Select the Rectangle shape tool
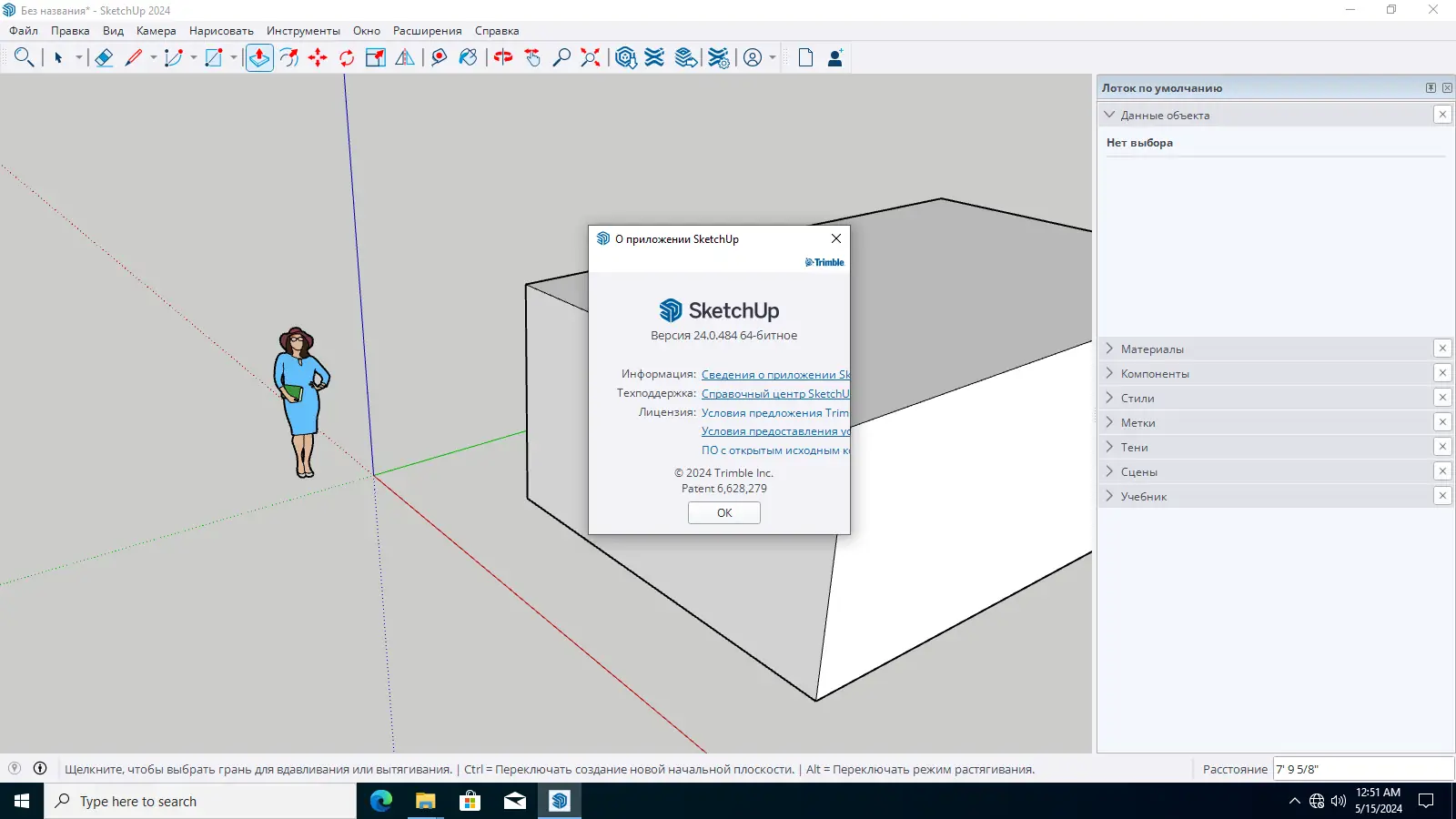The height and width of the screenshot is (819, 1456). click(214, 57)
